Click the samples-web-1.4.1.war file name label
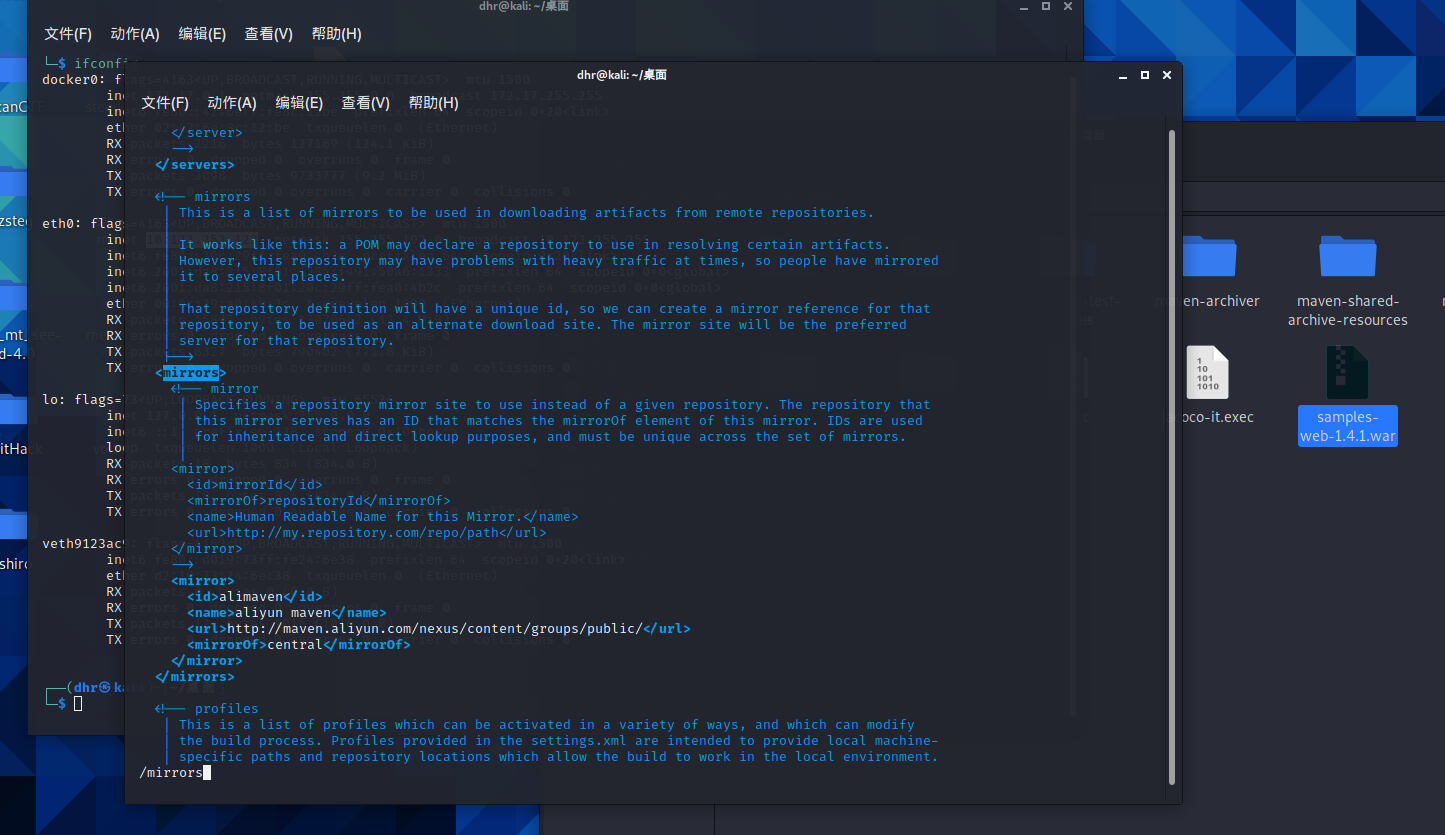The image size is (1445, 835). pyautogui.click(x=1348, y=427)
